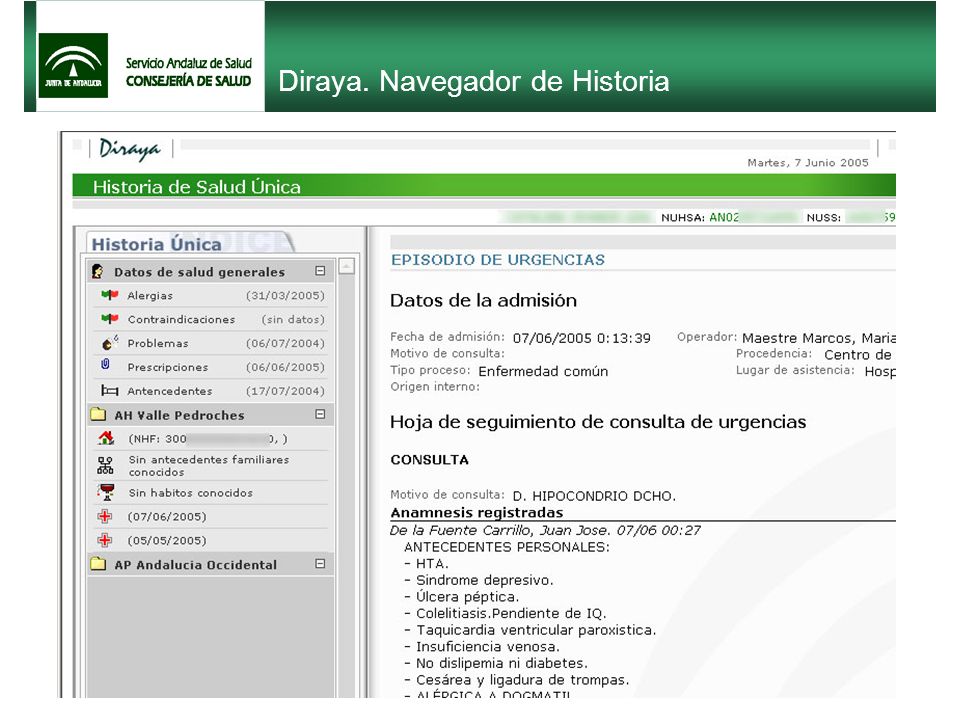This screenshot has height=720, width=960.
Task: Click De la Fuente Carrillo author line
Action: [546, 530]
